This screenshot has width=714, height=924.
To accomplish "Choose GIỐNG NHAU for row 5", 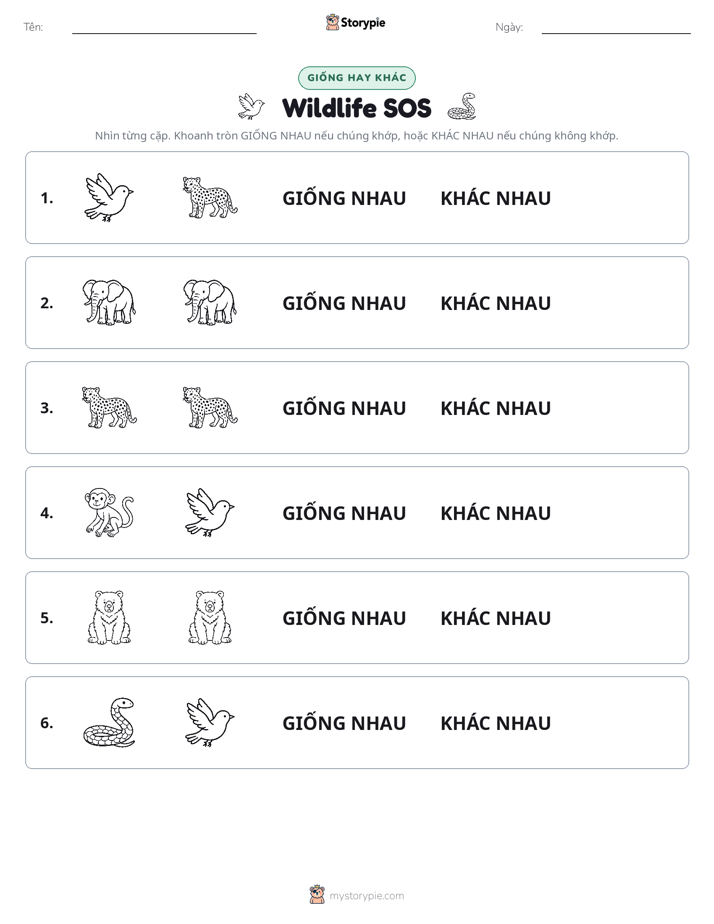I will (x=344, y=618).
